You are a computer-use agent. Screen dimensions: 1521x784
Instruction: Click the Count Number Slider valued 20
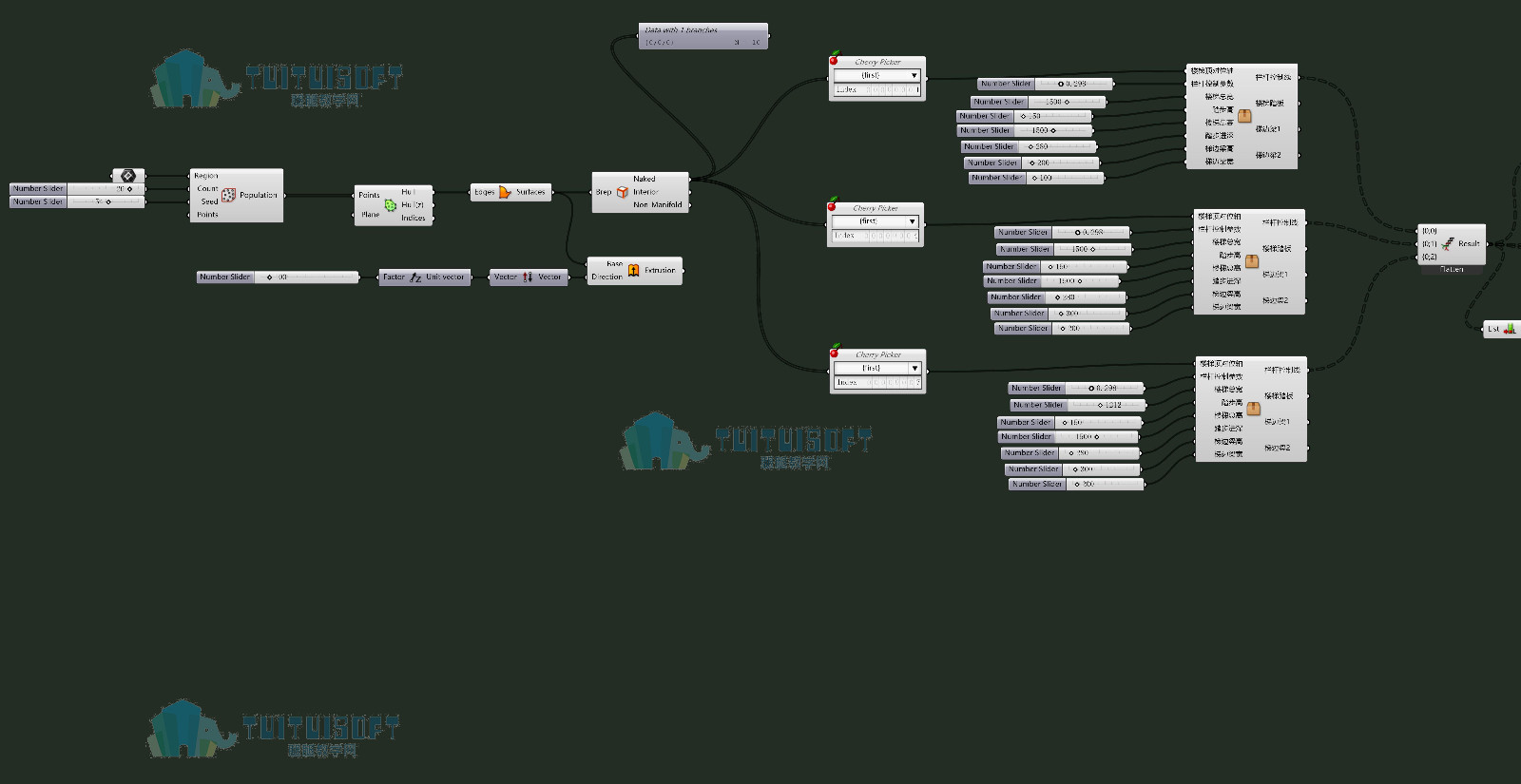pyautogui.click(x=77, y=189)
